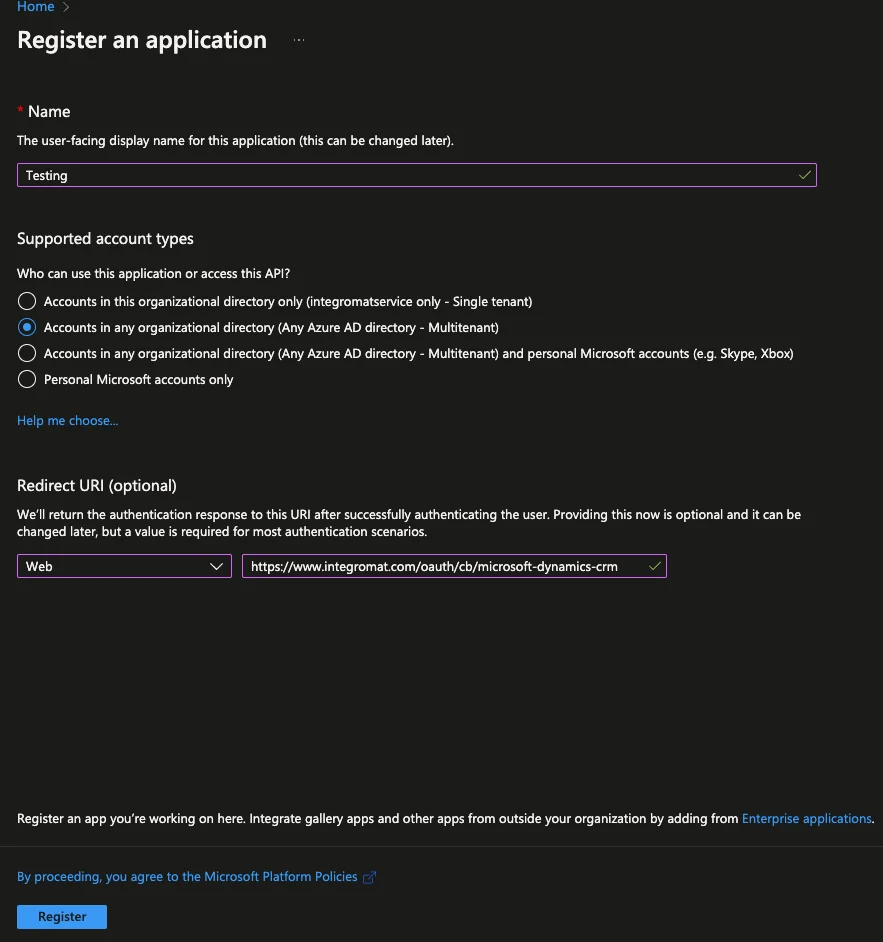The width and height of the screenshot is (883, 942).
Task: Open the Help me choose link
Action: coord(67,421)
